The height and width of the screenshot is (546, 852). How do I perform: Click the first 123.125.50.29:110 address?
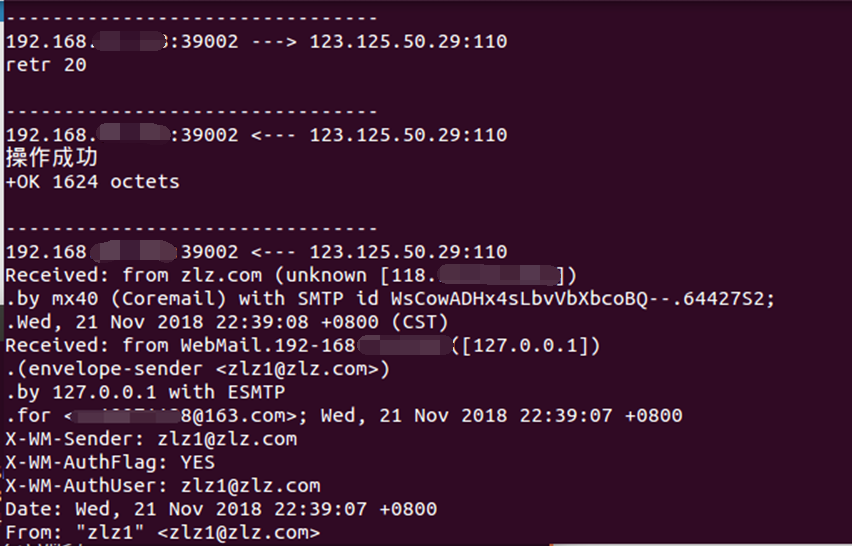[408, 41]
